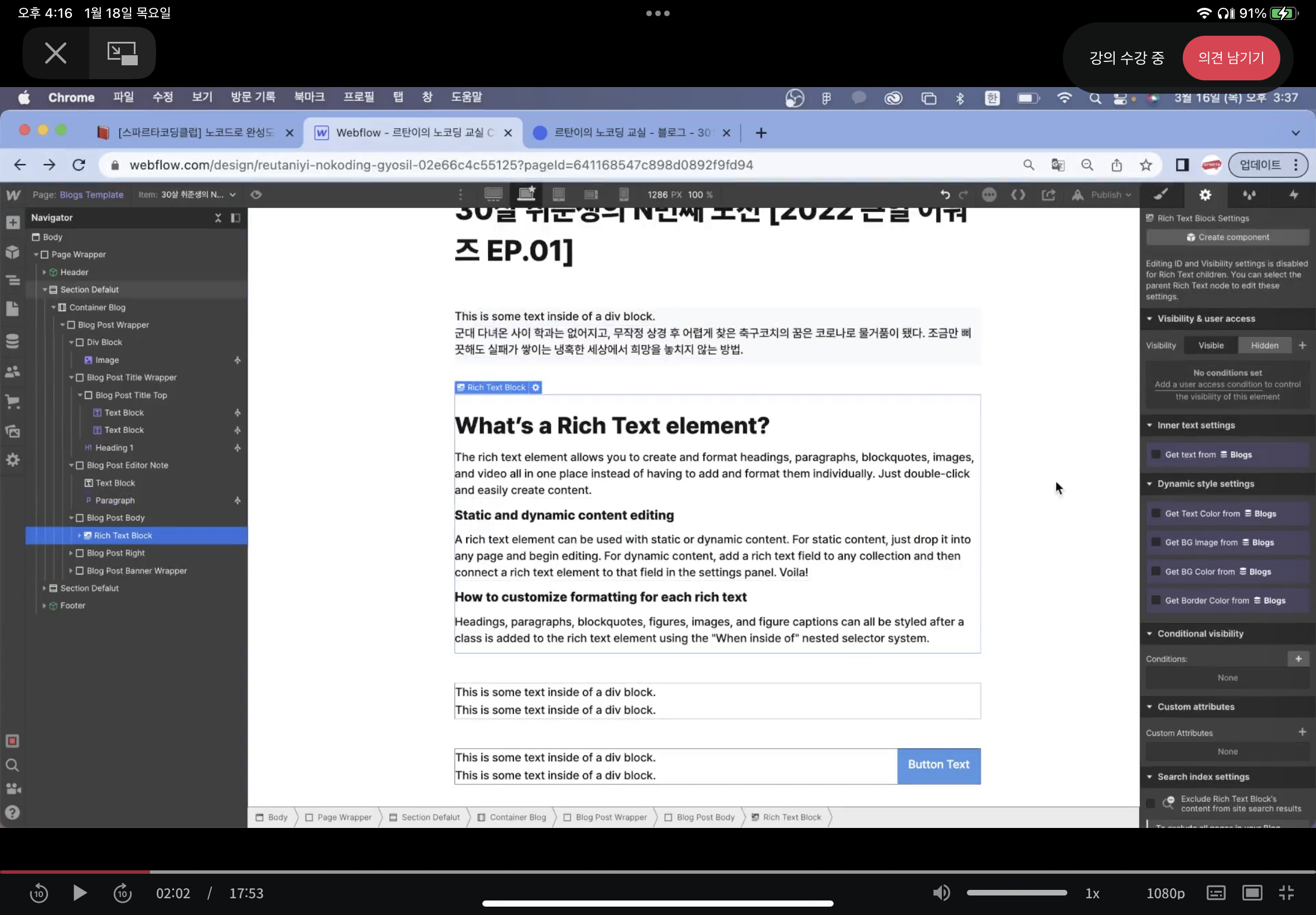The height and width of the screenshot is (915, 1316).
Task: Seek the video progress bar
Action: click(x=657, y=872)
